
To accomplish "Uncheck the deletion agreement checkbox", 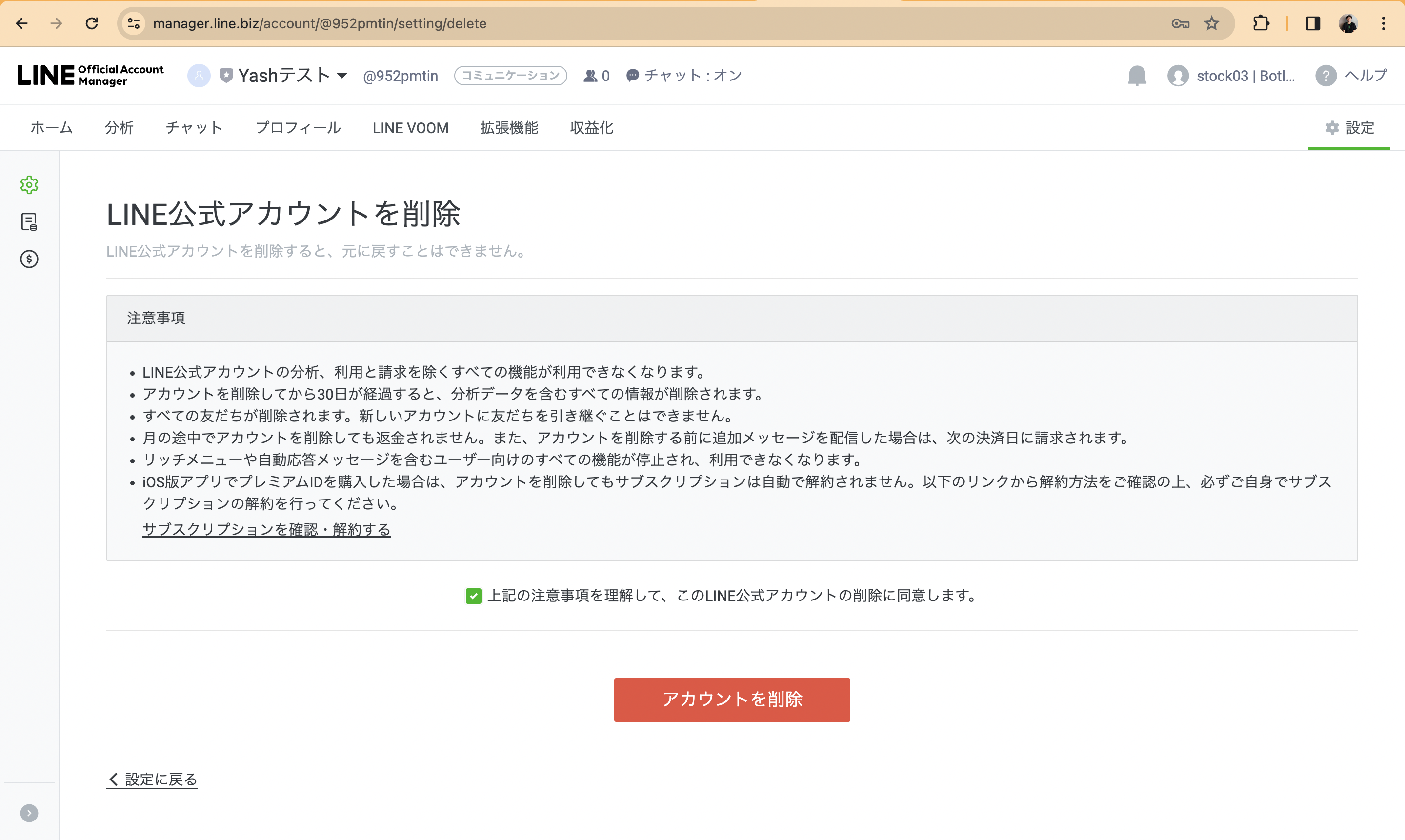I will 473,596.
